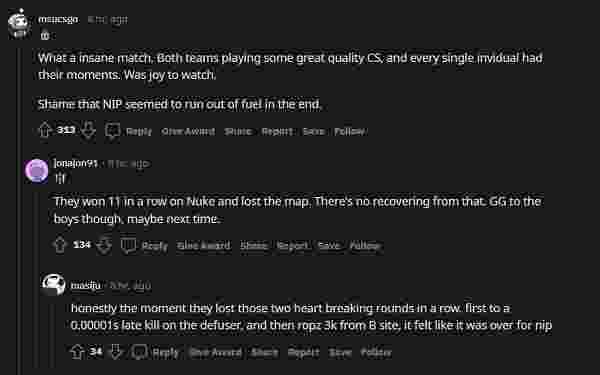
Task: Upvote the comment by msucsgo
Action: (45, 130)
